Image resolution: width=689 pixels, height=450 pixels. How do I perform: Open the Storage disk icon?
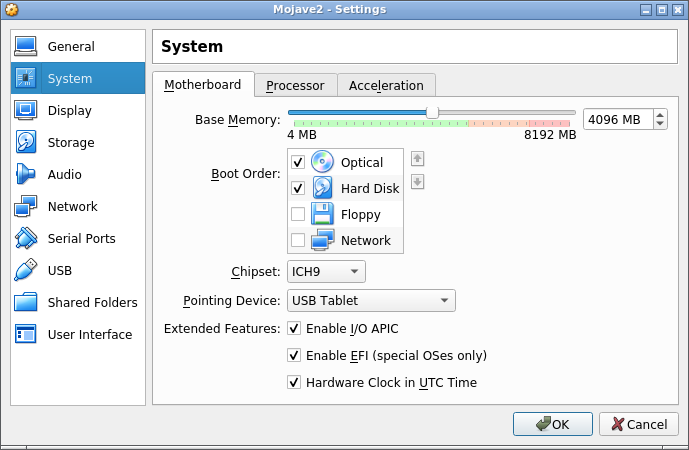[x=25, y=142]
